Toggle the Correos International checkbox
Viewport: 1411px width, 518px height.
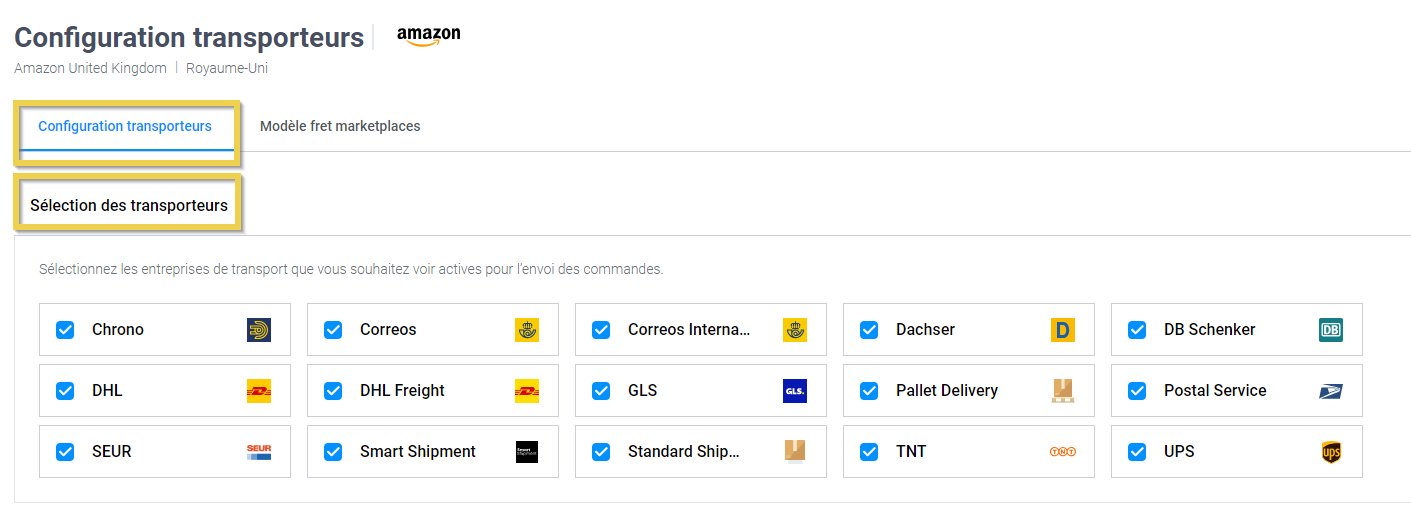click(x=601, y=330)
